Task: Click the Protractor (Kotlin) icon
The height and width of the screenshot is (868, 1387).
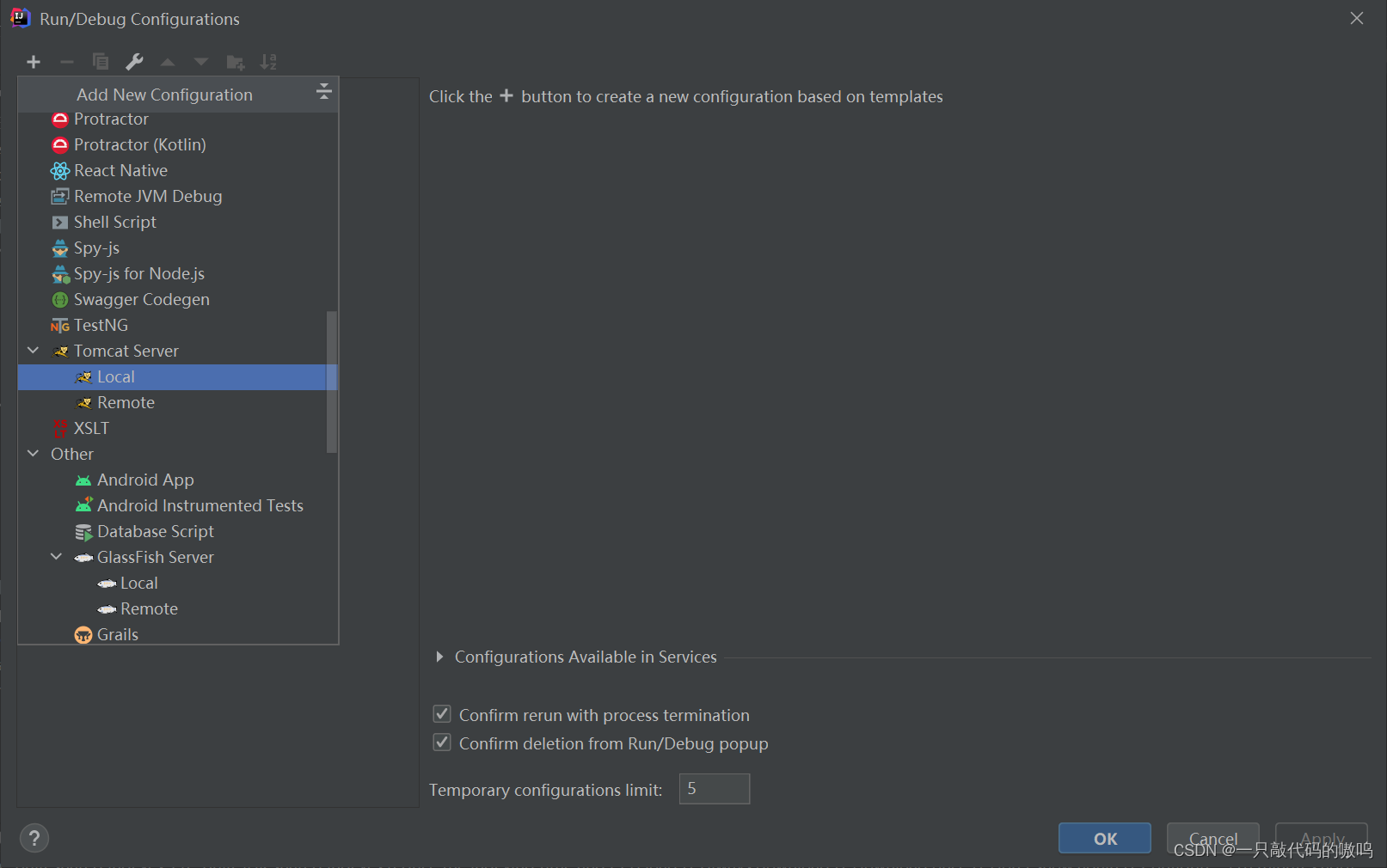Action: 60,145
